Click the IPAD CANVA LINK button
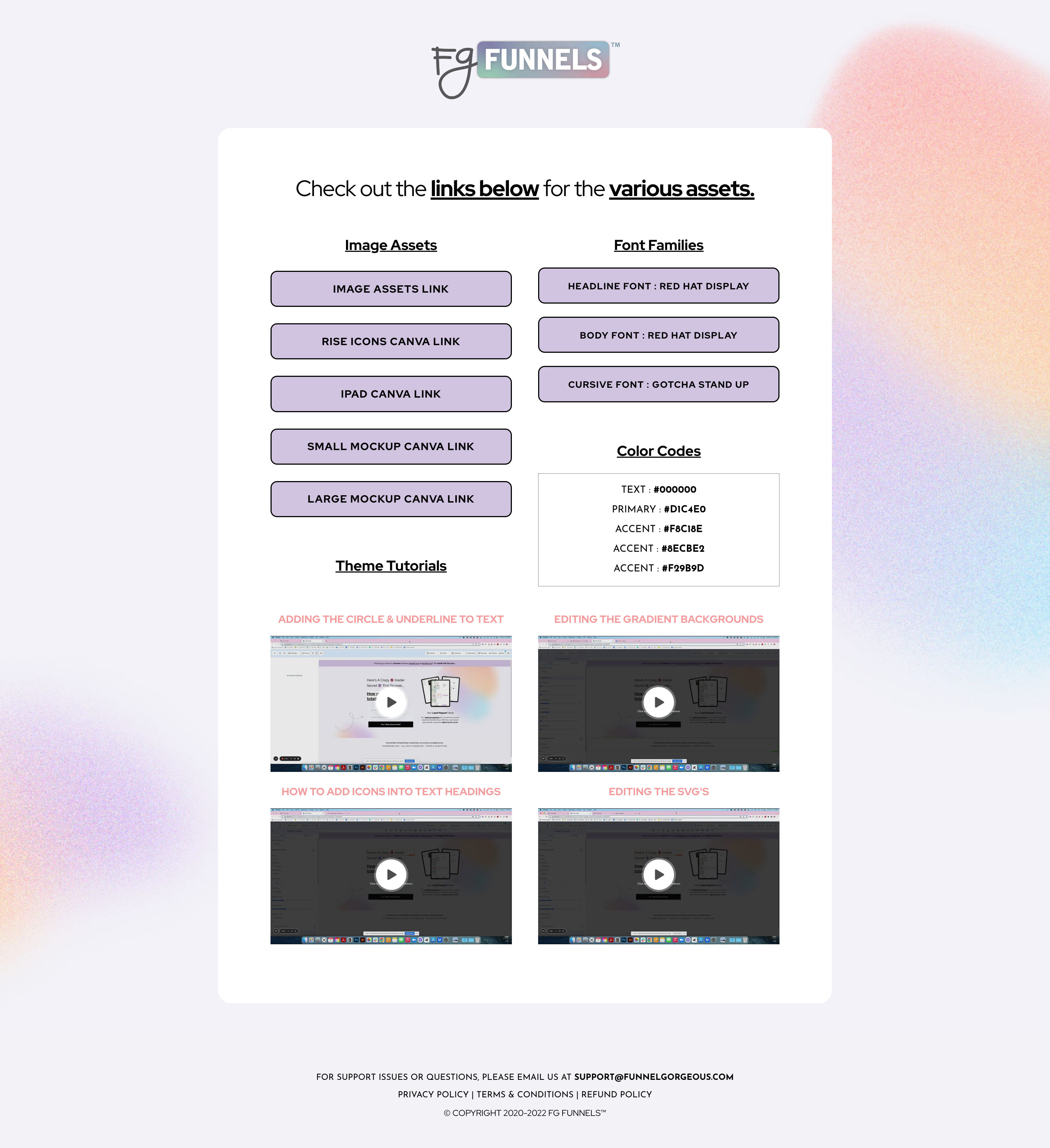 click(x=390, y=393)
